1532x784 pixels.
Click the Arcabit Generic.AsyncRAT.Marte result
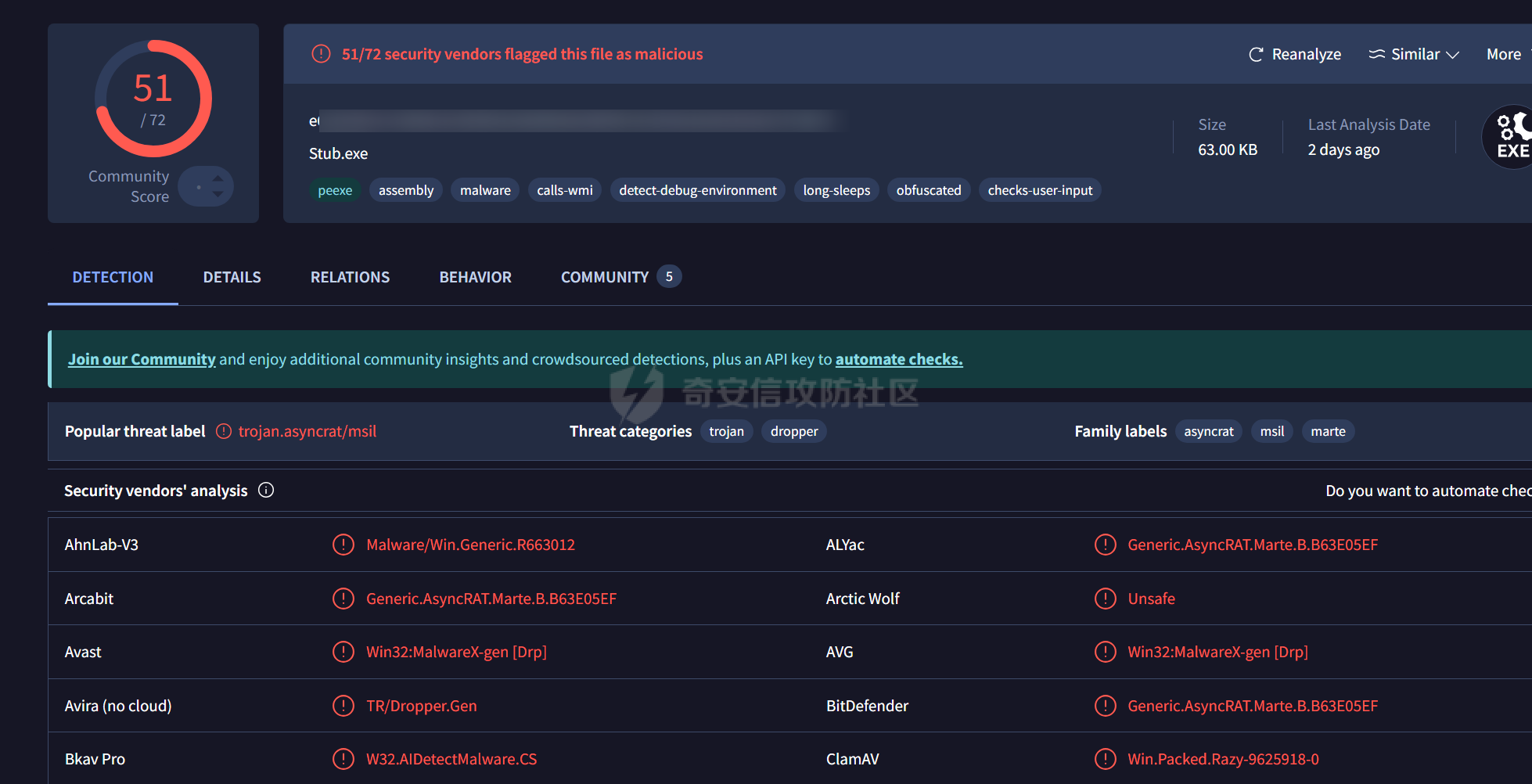[x=491, y=599]
